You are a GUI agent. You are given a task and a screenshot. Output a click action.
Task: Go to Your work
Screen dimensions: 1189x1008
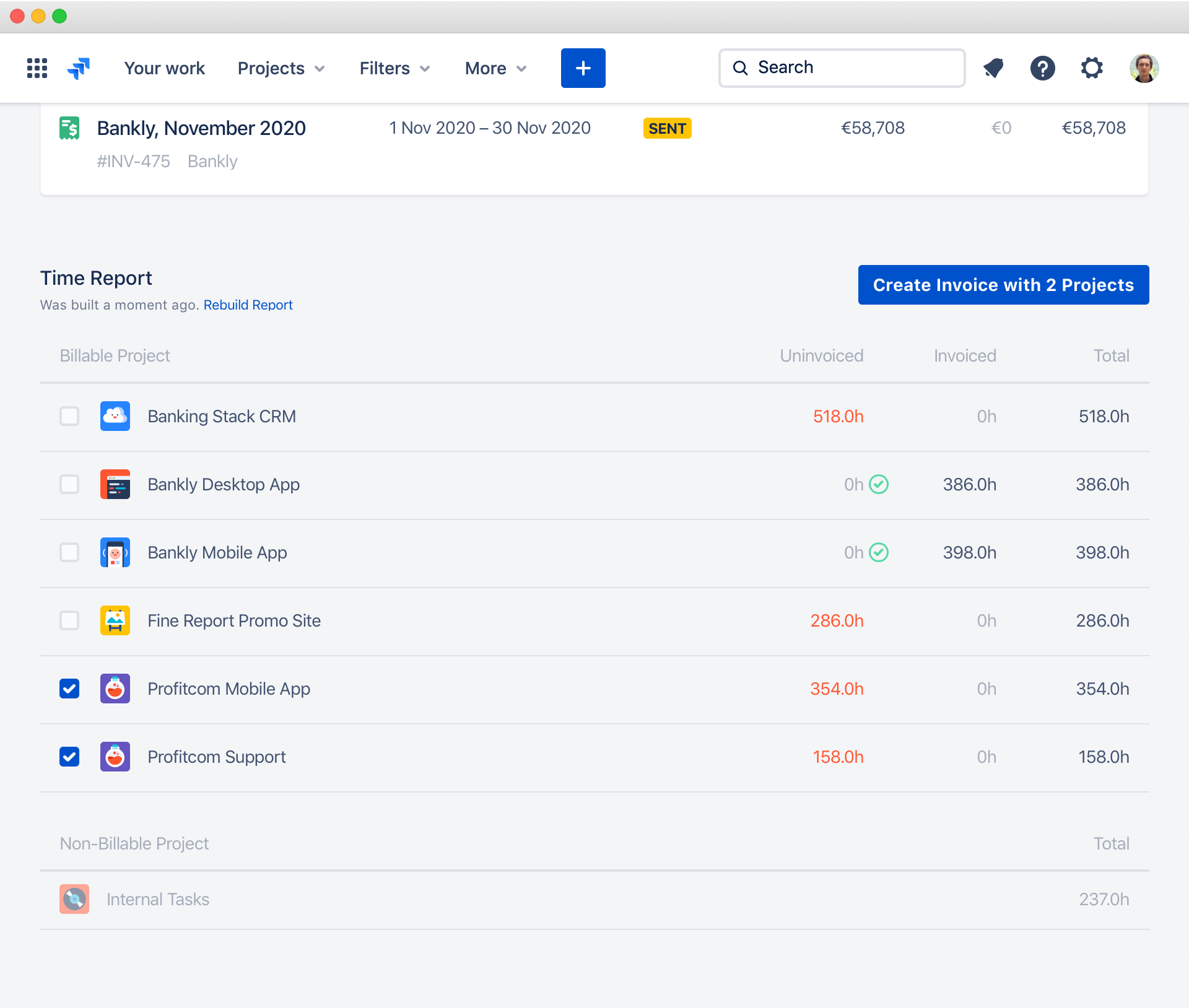pos(164,68)
